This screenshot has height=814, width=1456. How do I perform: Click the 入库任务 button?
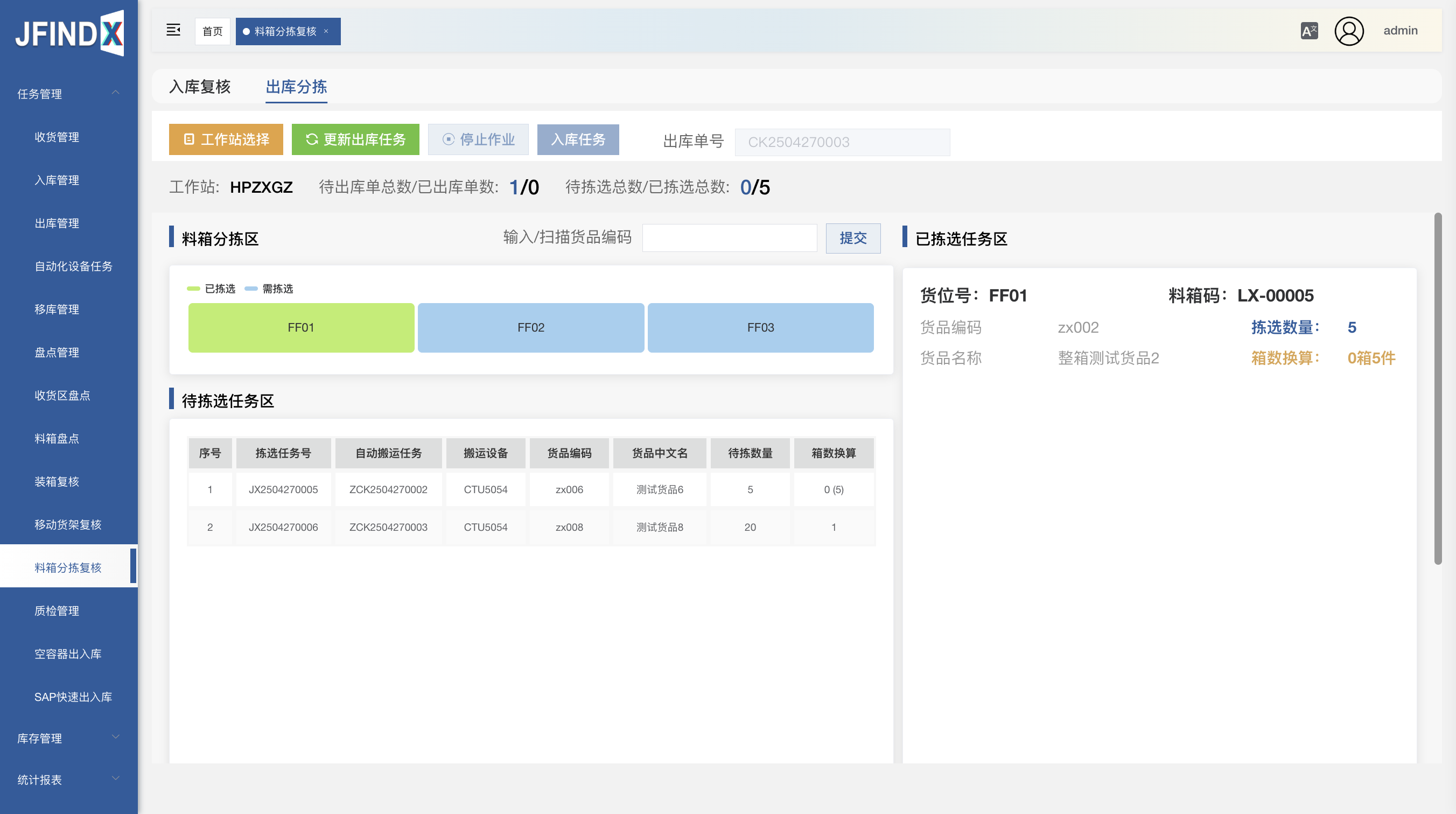pos(578,139)
